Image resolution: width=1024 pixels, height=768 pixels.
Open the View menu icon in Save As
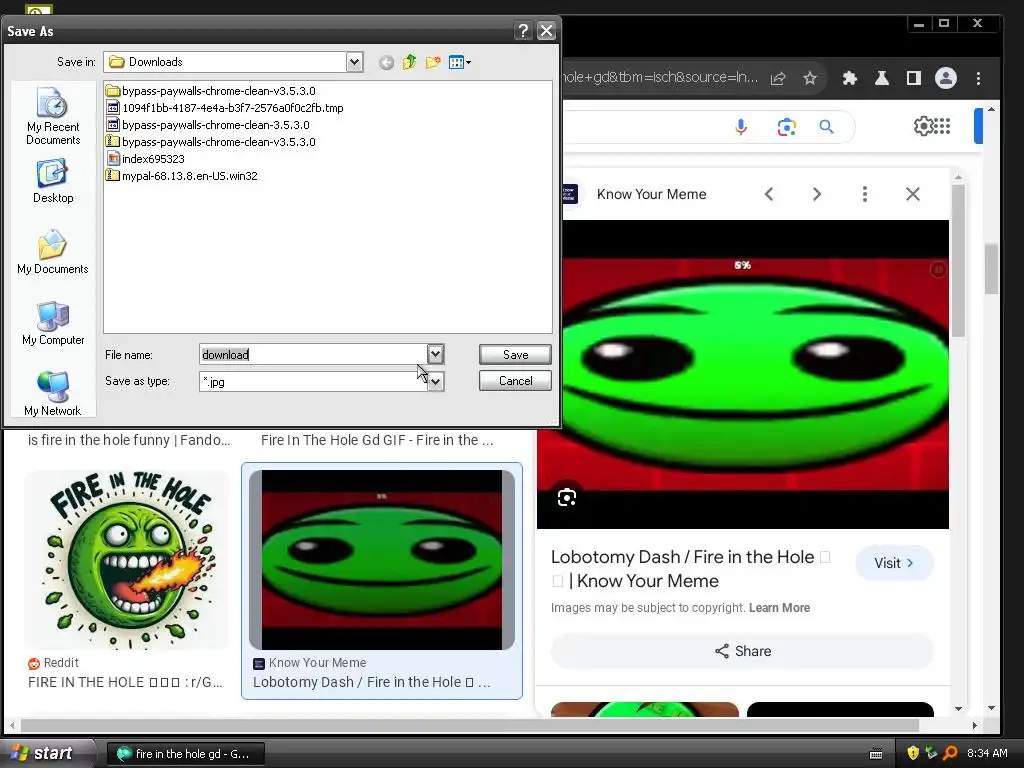[460, 62]
